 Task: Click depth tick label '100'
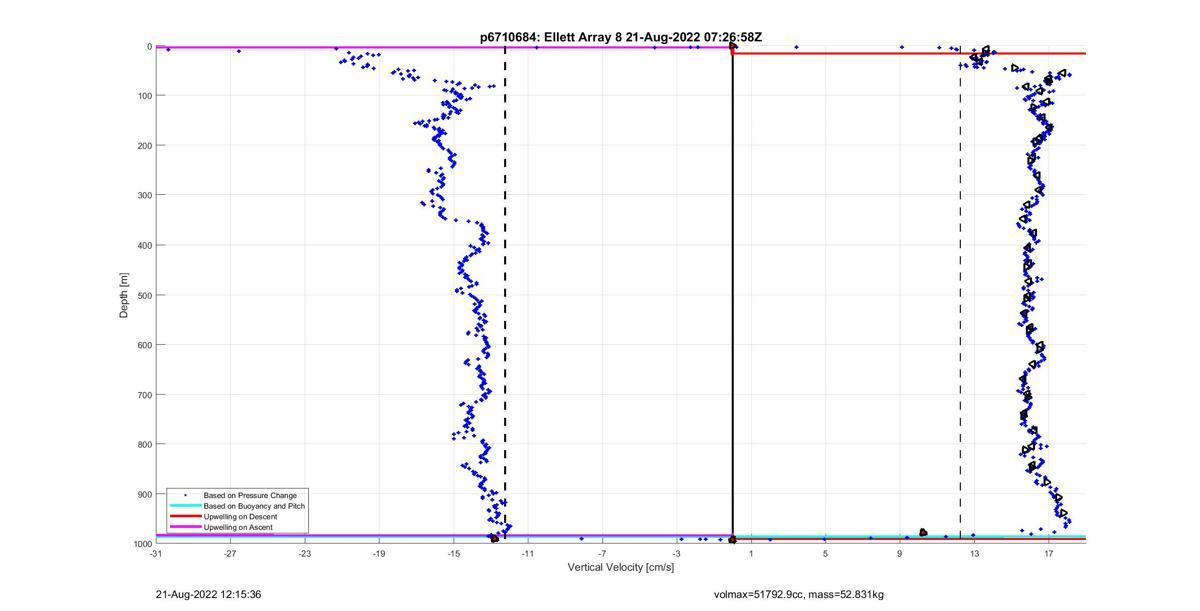(144, 96)
